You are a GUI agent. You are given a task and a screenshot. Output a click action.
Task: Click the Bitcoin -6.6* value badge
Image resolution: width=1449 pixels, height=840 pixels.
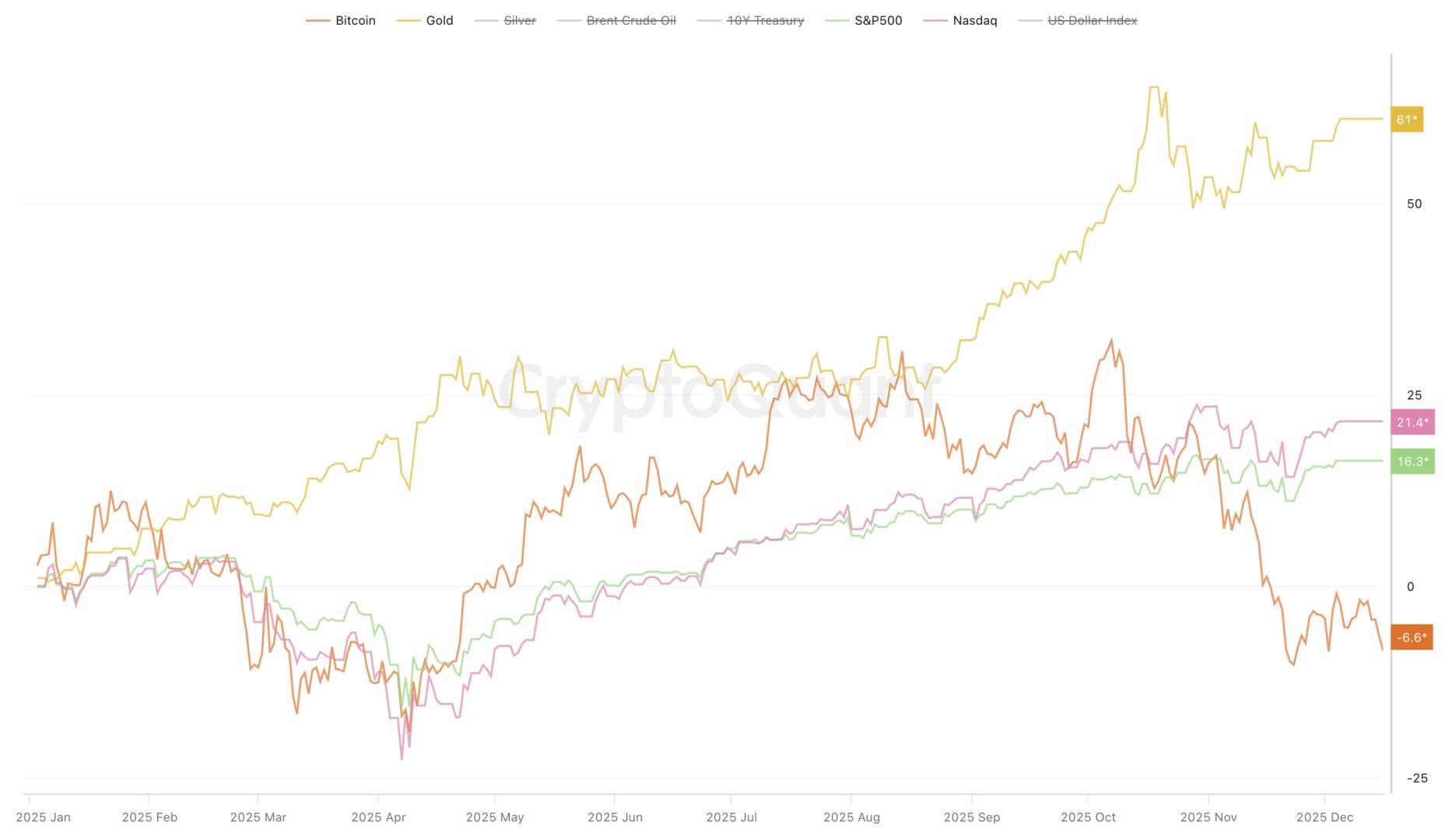pyautogui.click(x=1411, y=638)
